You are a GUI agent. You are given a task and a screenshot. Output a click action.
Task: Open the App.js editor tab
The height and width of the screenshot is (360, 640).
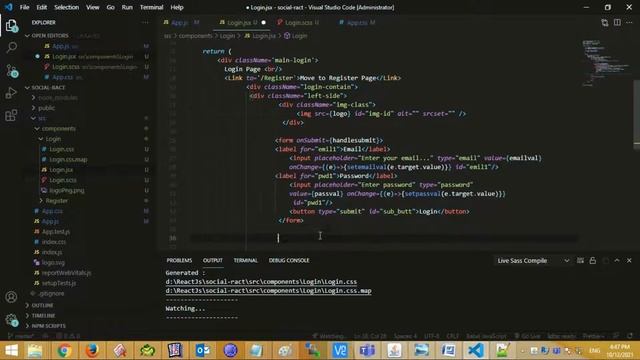pos(181,22)
